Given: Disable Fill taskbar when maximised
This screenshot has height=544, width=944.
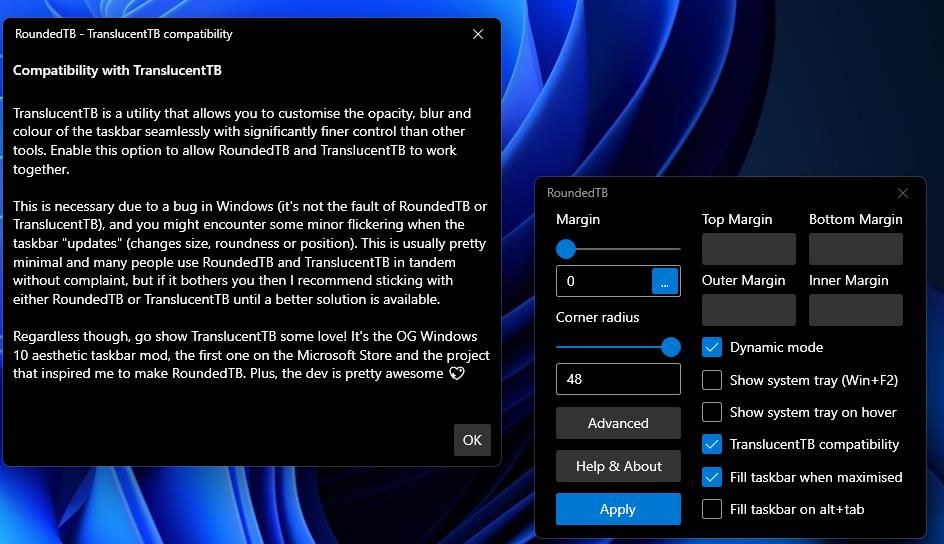Looking at the screenshot, I should tap(712, 477).
